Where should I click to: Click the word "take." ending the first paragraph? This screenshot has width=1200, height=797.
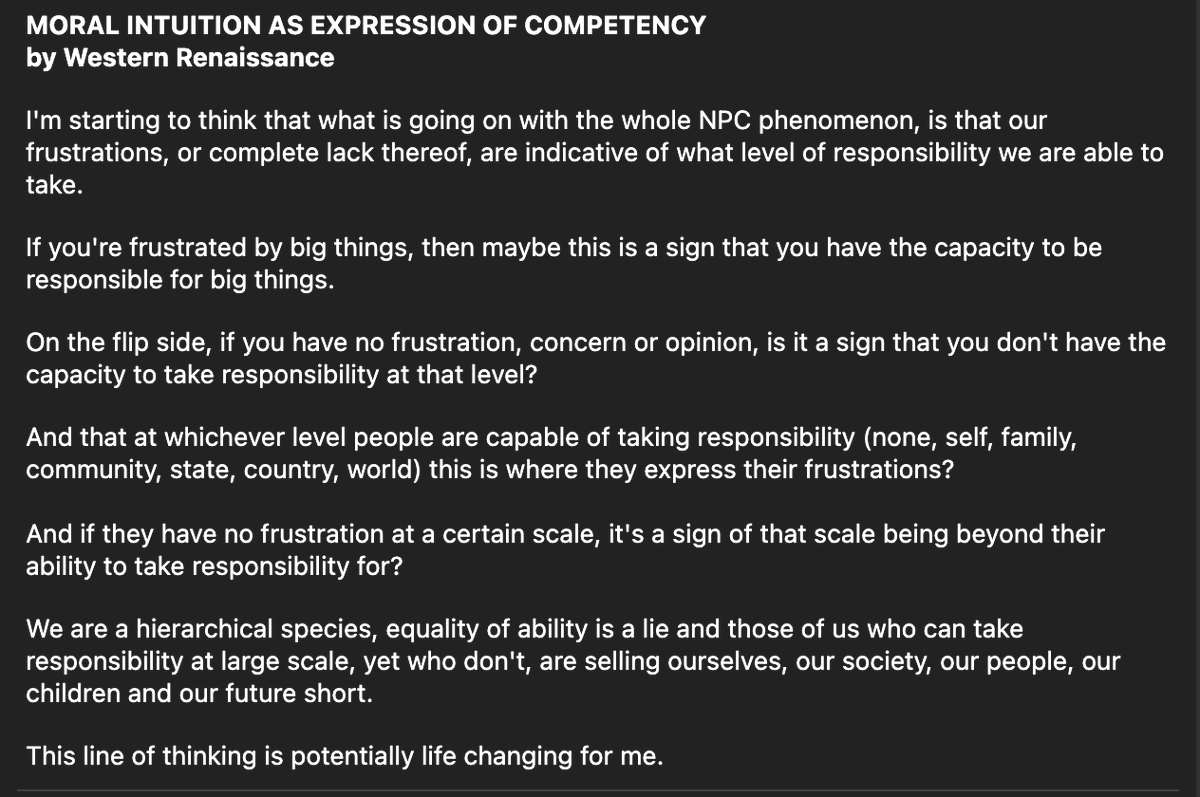(52, 186)
